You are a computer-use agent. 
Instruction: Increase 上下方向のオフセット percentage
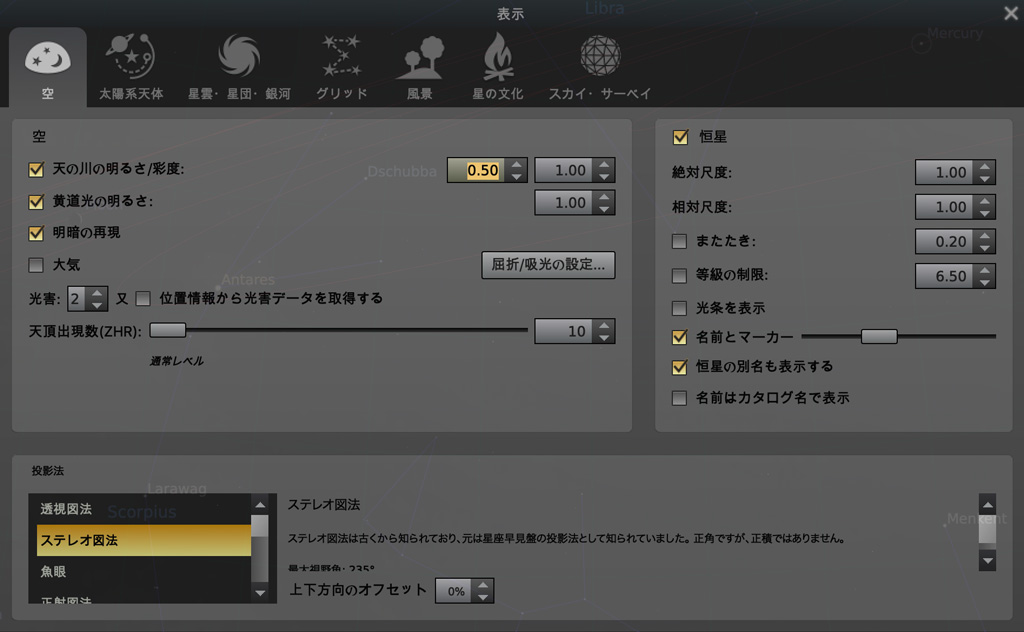(483, 584)
